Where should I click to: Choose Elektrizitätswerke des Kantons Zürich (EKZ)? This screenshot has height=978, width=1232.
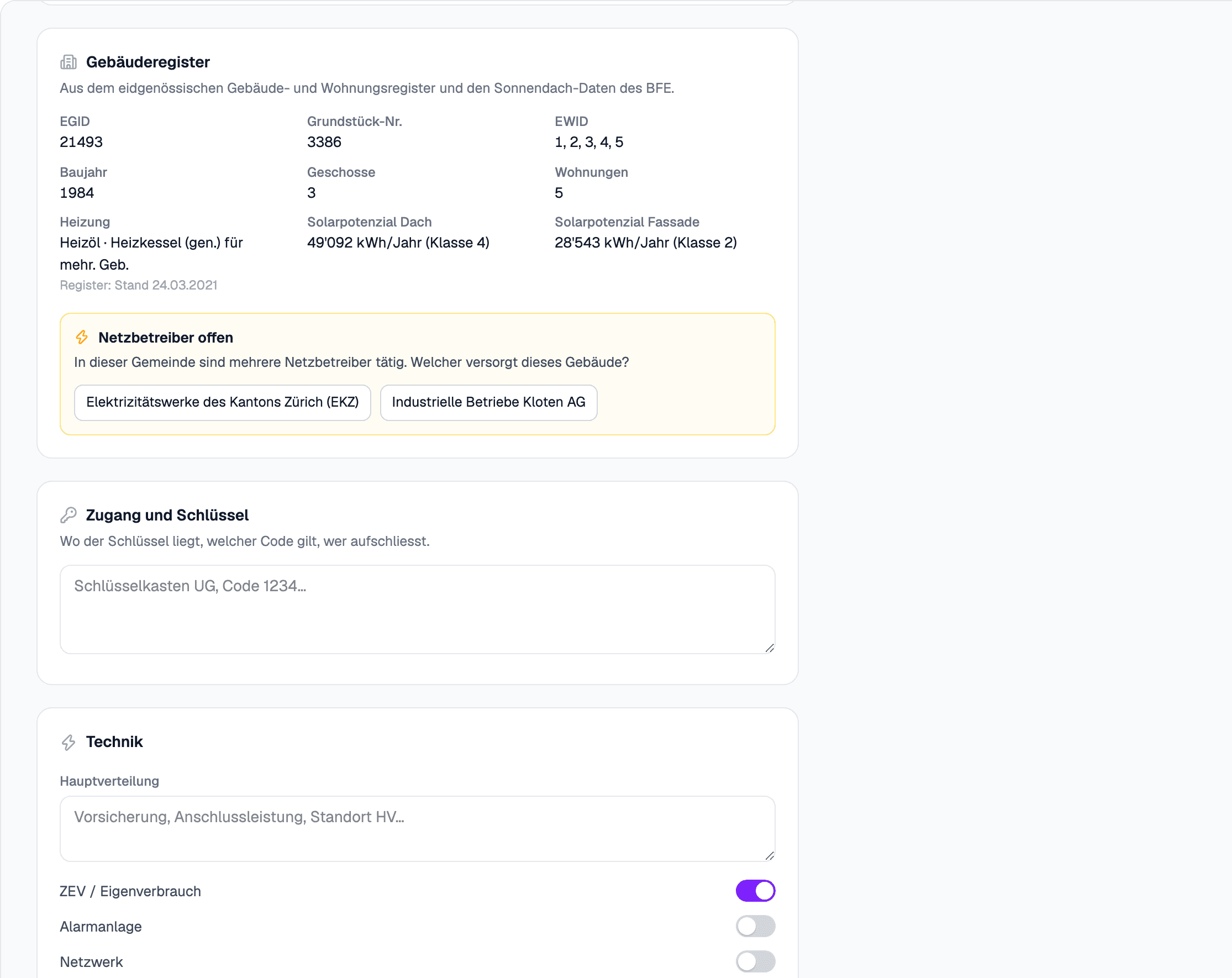pyautogui.click(x=222, y=402)
